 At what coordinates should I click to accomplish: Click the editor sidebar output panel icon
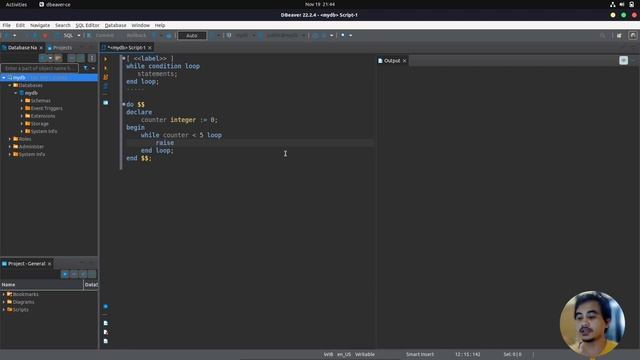[106, 103]
